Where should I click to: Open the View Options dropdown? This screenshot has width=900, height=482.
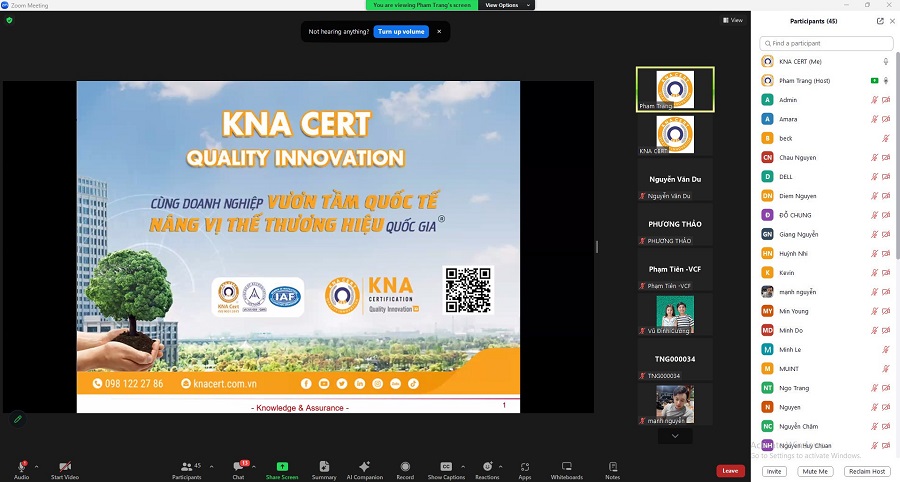tap(506, 5)
